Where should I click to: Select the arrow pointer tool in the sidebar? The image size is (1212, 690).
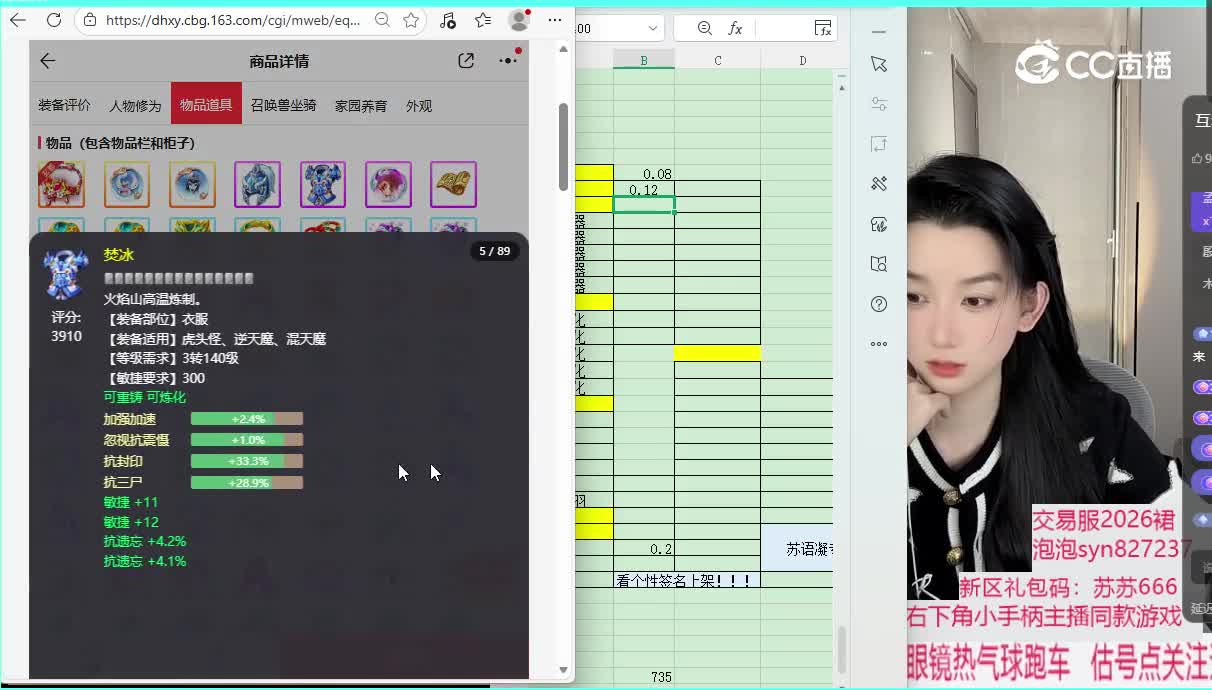click(x=879, y=64)
